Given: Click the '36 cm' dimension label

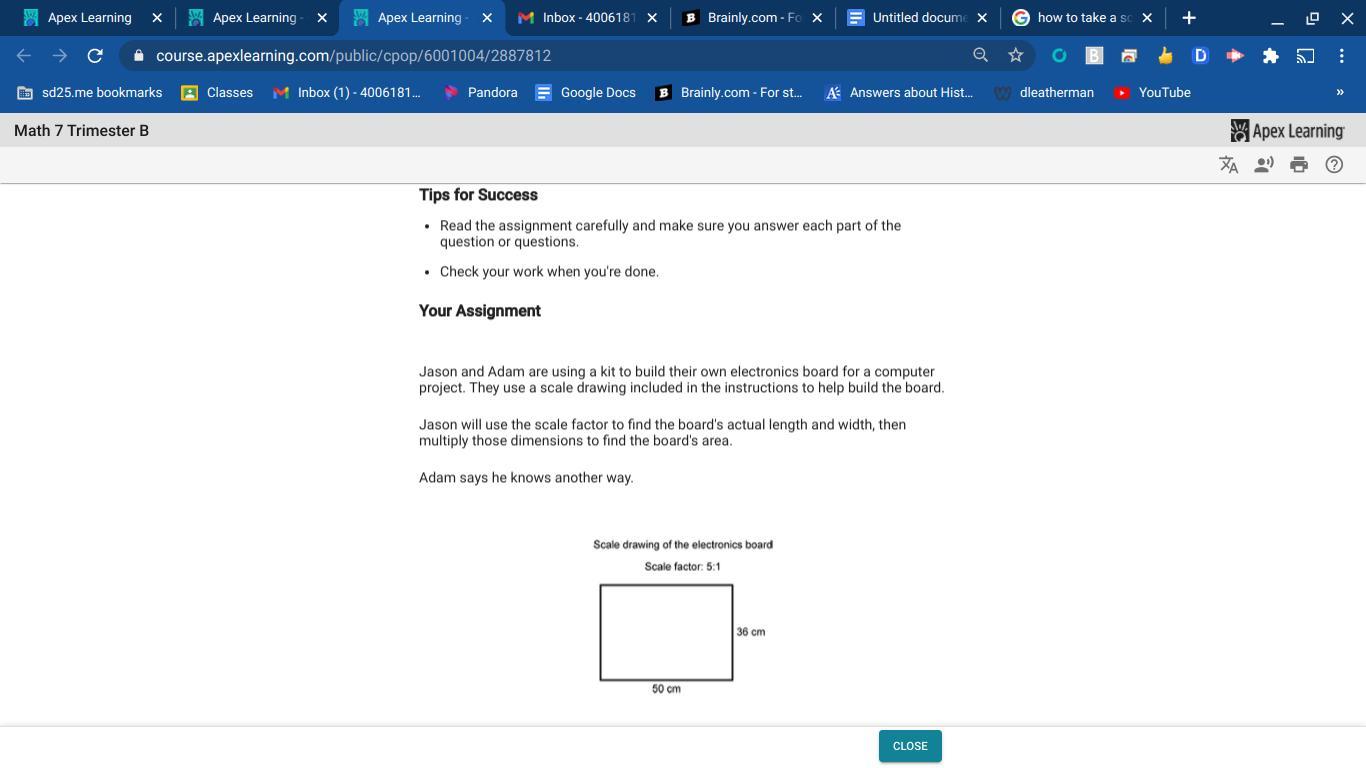Looking at the screenshot, I should coord(751,632).
